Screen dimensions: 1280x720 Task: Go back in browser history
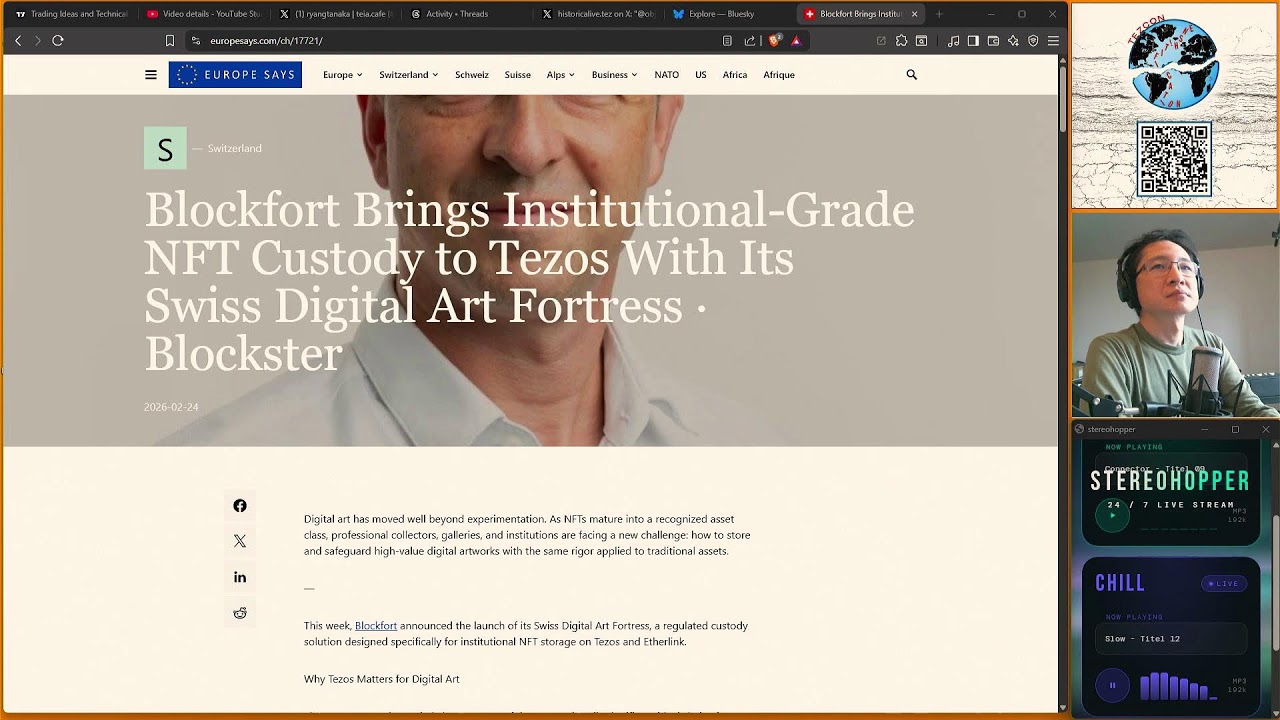(x=18, y=41)
